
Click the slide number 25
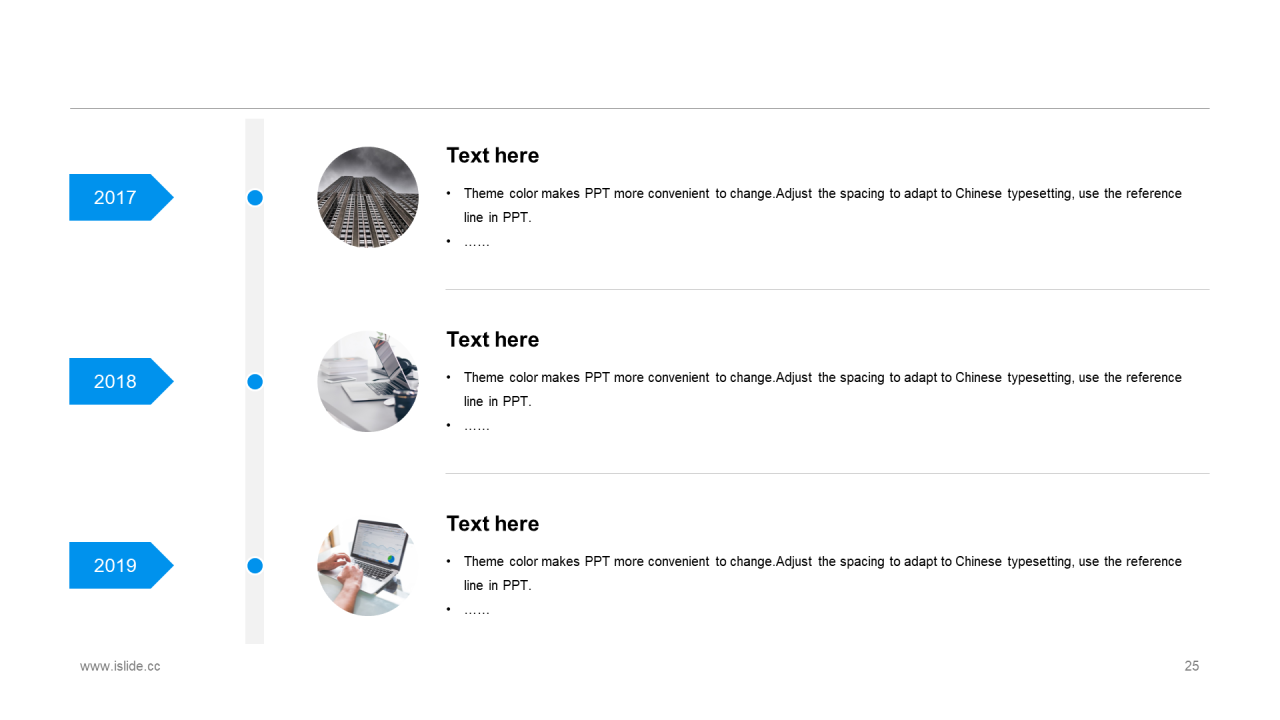pyautogui.click(x=1192, y=666)
